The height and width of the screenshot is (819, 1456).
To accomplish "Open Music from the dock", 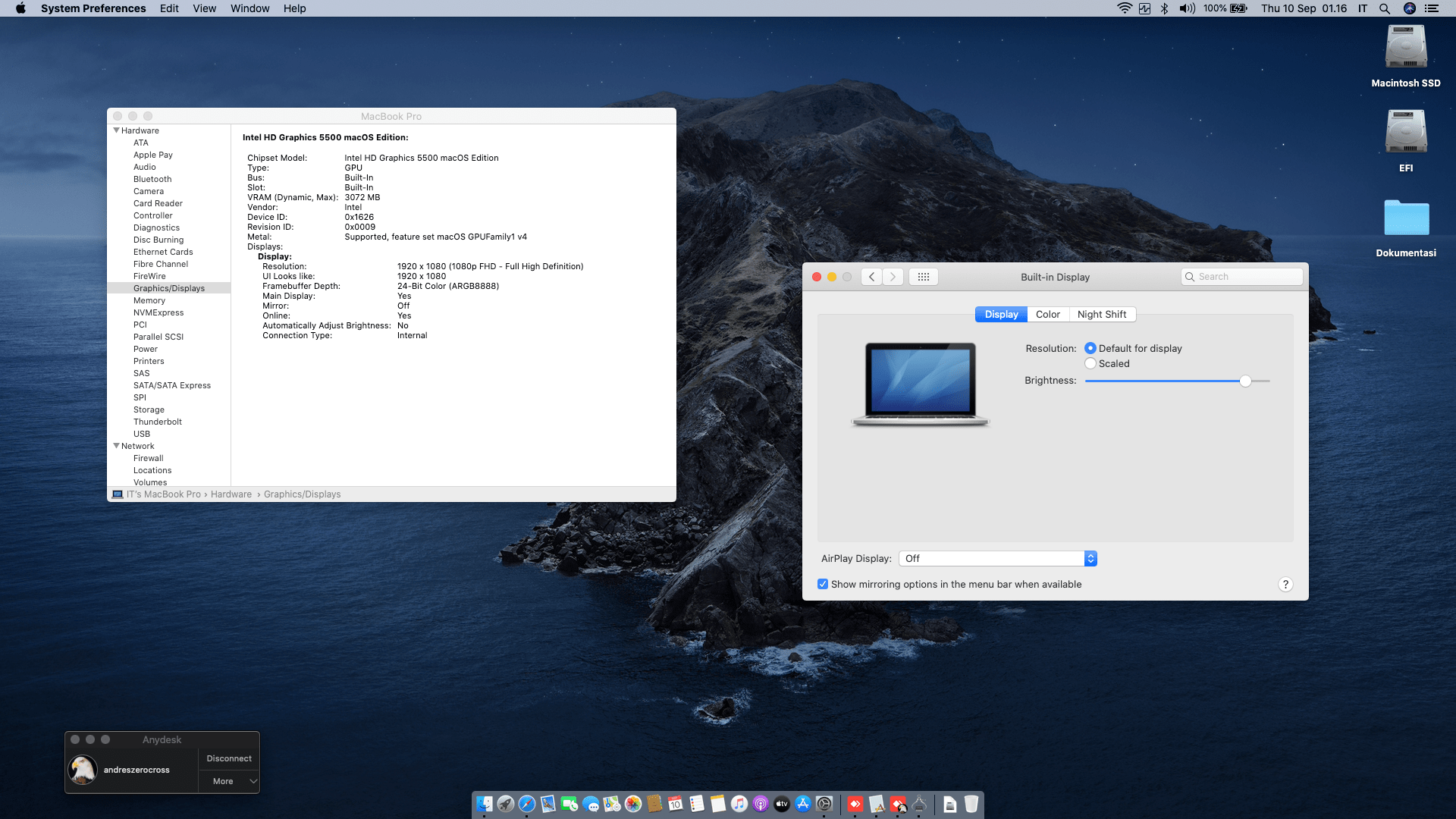I will click(739, 804).
